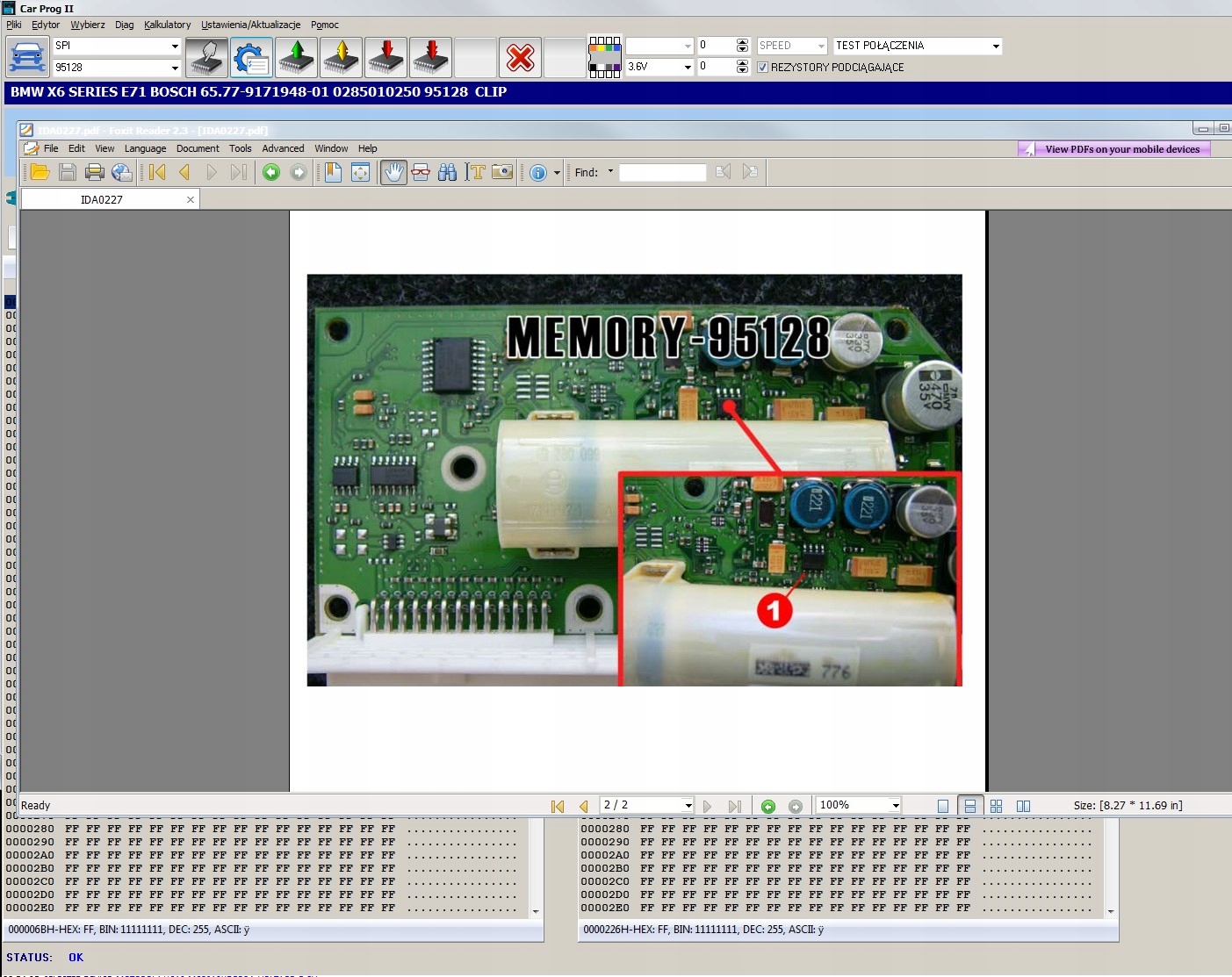Open the Pomoc menu

[x=325, y=25]
